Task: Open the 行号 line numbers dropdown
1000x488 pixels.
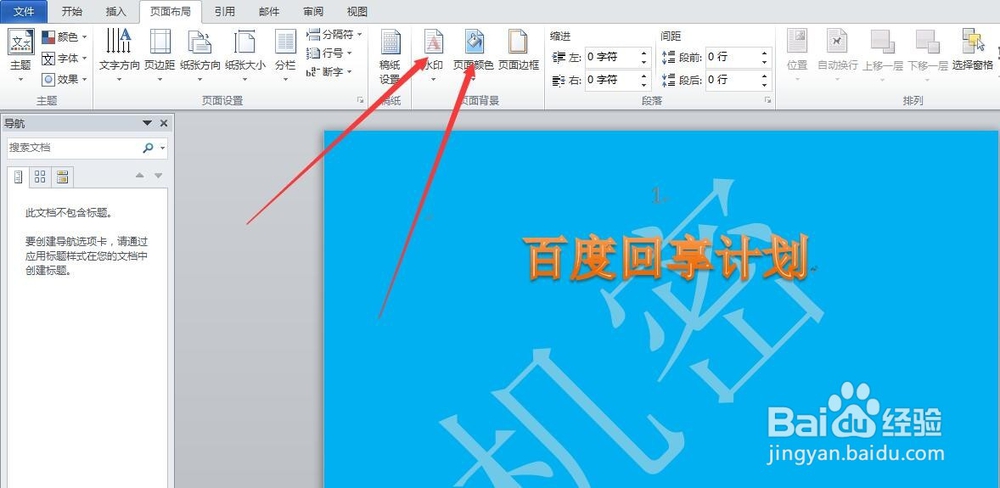Action: point(329,53)
